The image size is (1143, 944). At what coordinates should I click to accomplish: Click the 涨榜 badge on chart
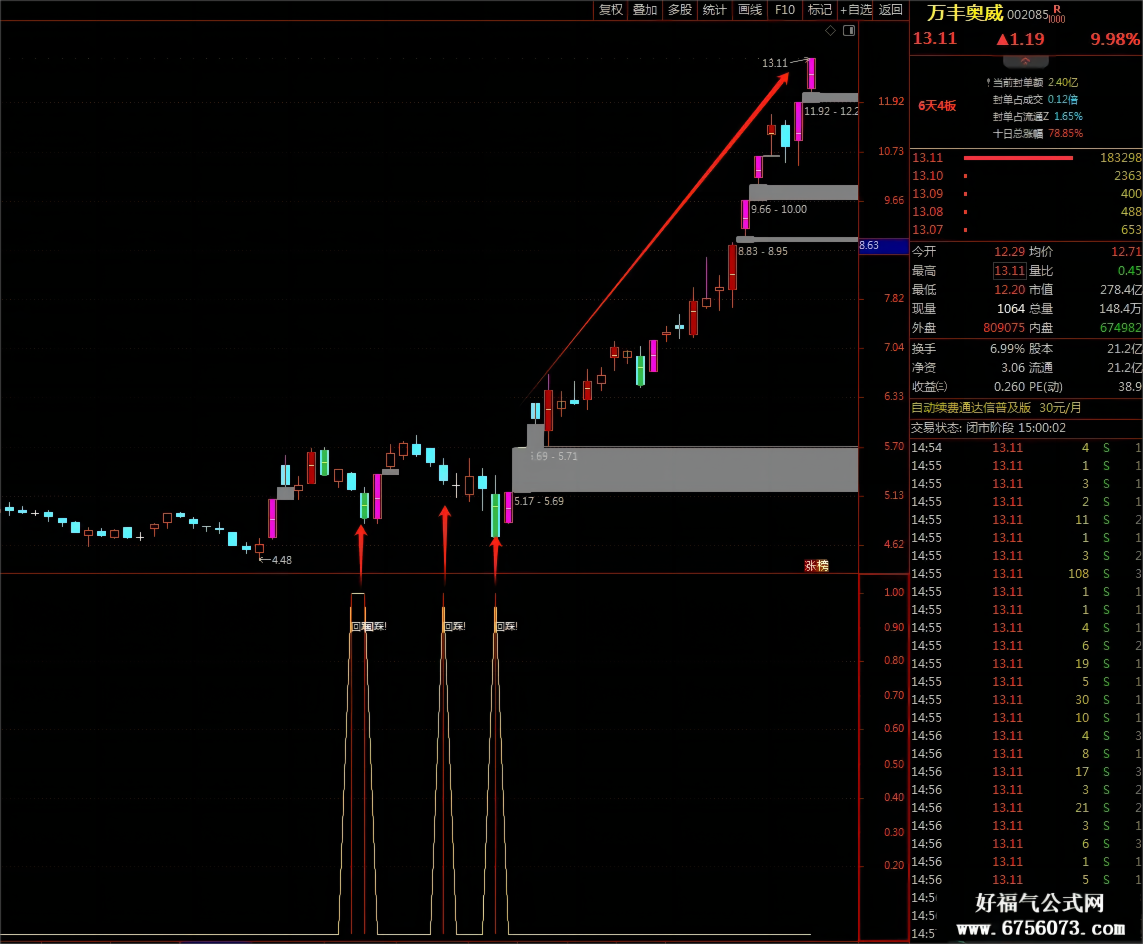(x=816, y=566)
